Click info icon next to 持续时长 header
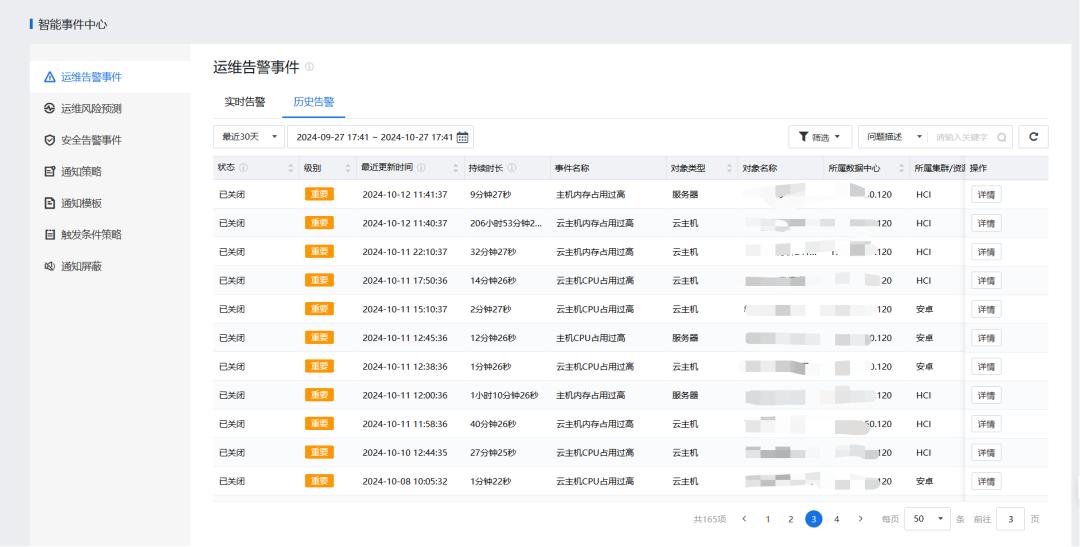The width and height of the screenshot is (1080, 547). 512,167
